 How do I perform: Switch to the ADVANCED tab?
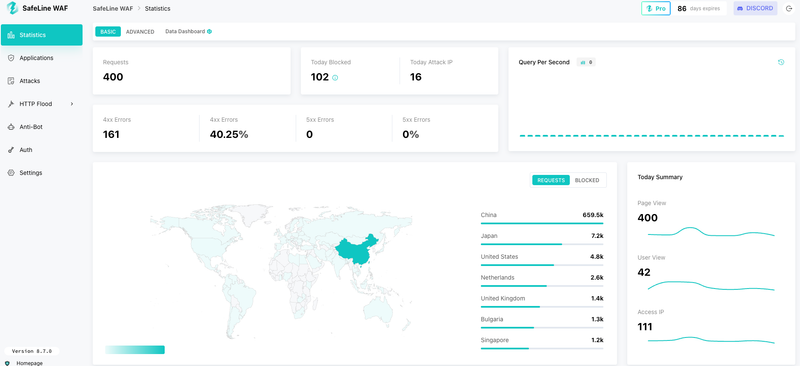click(140, 32)
